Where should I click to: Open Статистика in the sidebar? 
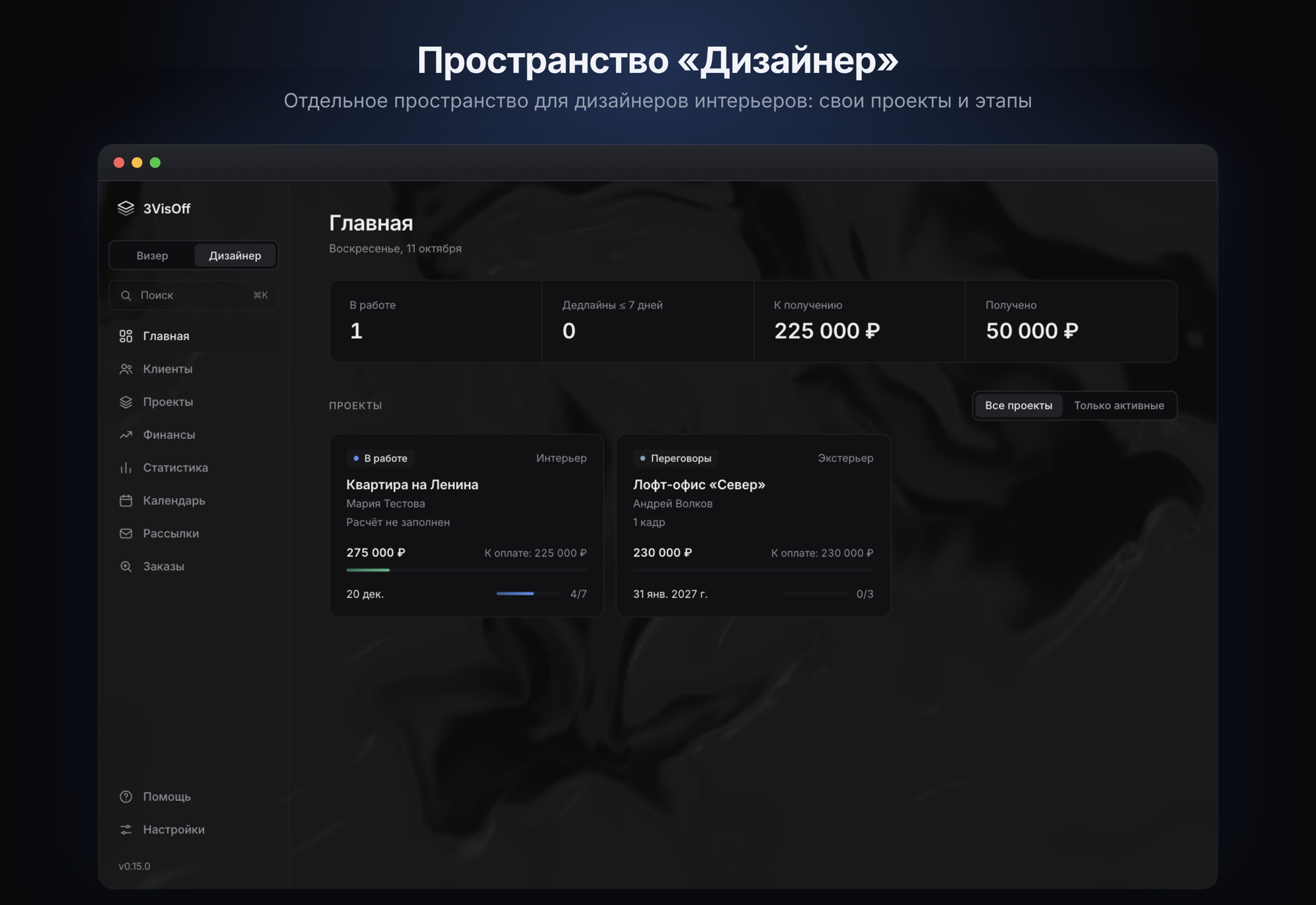coord(193,468)
